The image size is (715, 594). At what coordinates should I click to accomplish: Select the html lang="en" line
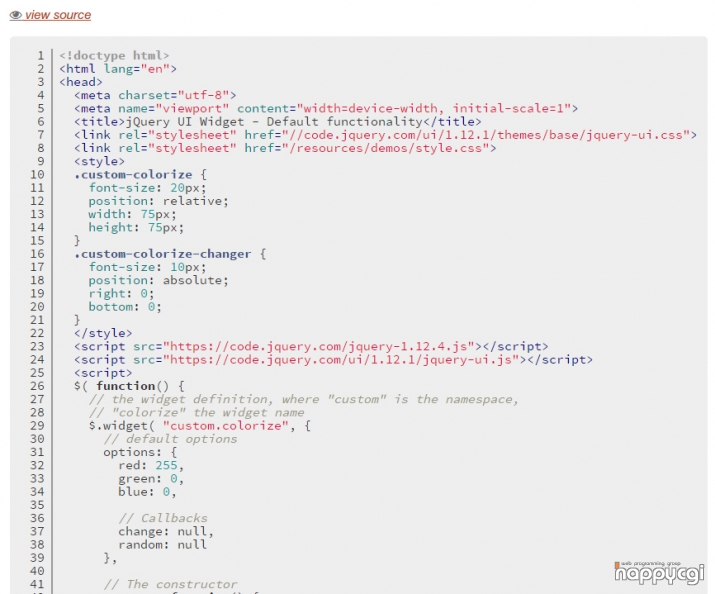pyautogui.click(x=118, y=69)
